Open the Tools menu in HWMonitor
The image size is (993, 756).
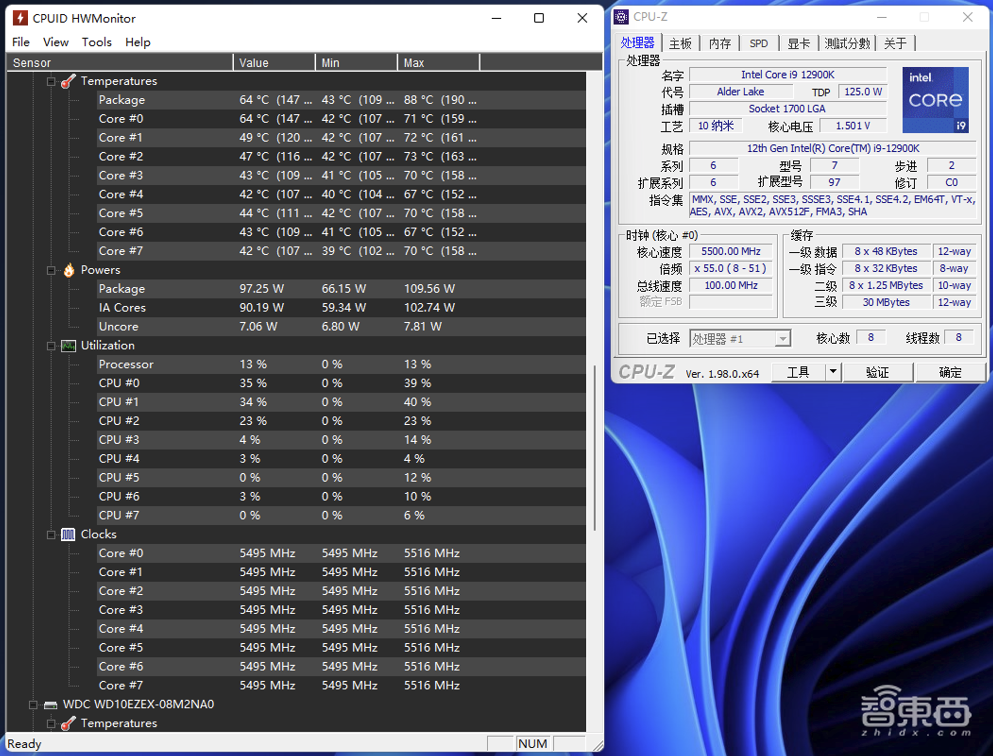click(x=97, y=42)
